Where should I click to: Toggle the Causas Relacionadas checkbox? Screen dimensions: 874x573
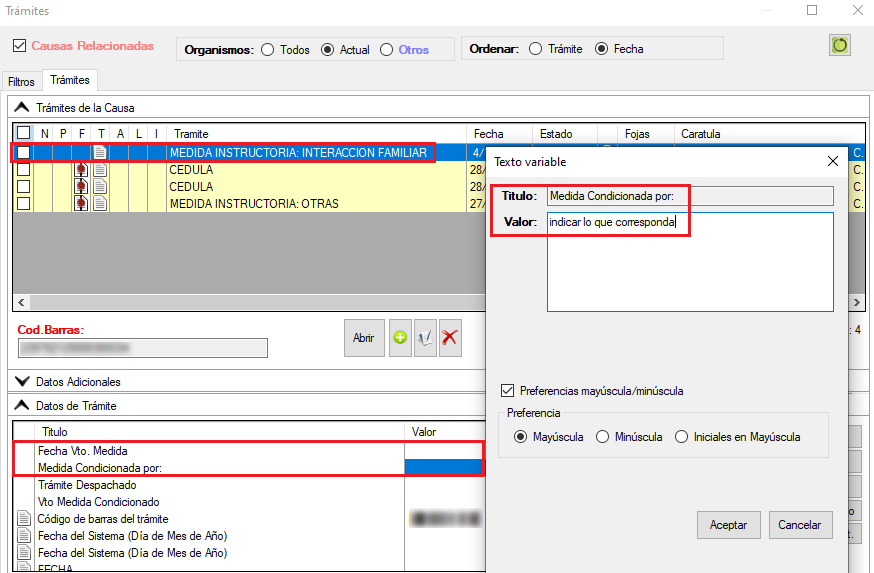point(19,46)
